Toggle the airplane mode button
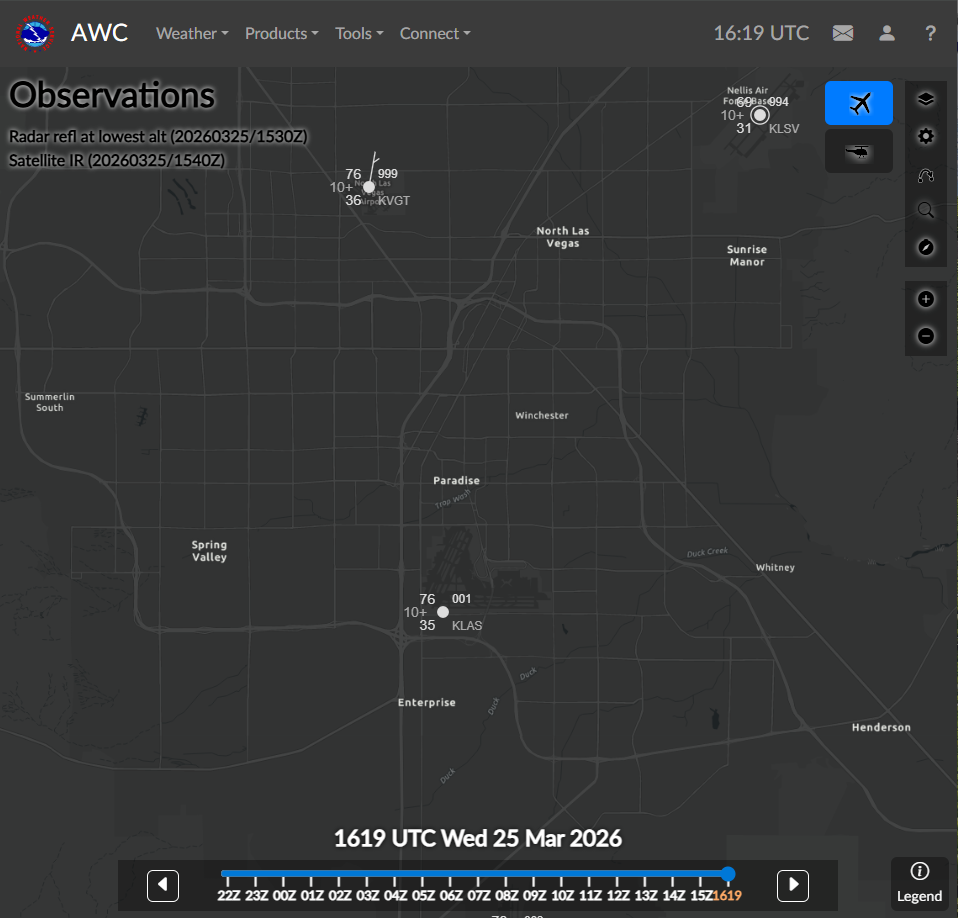 click(858, 103)
